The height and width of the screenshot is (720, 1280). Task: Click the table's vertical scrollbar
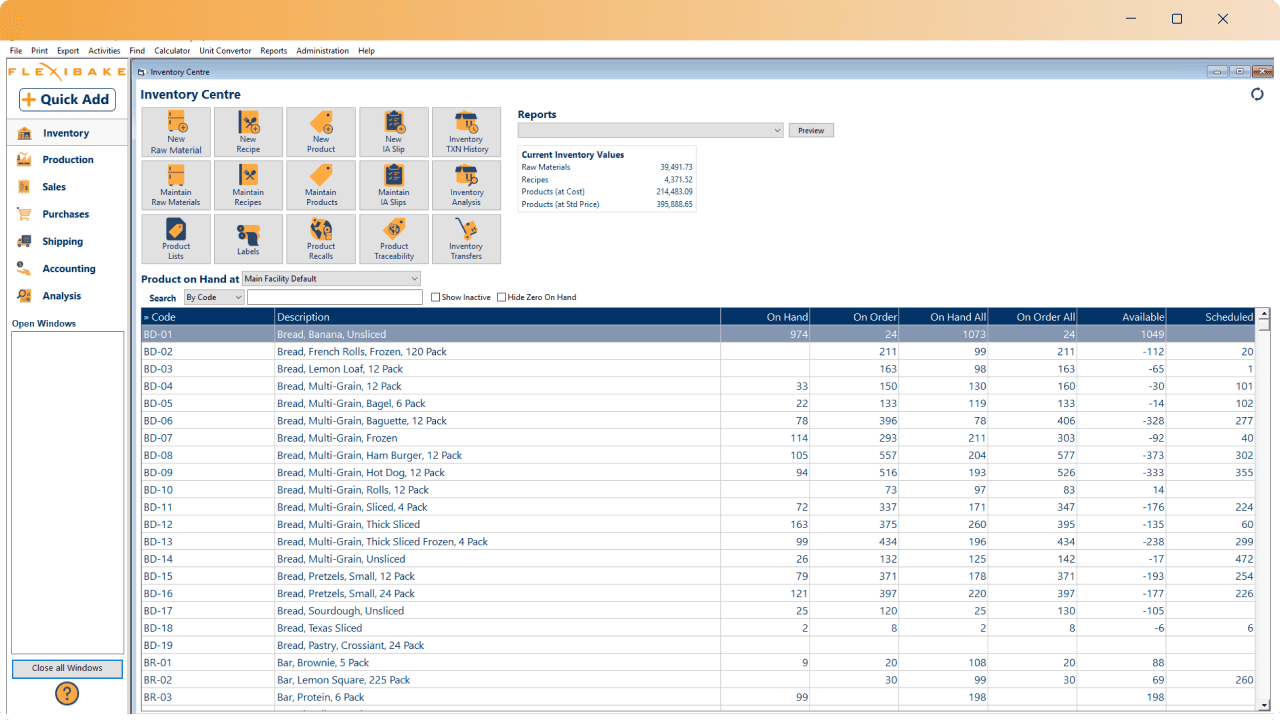tap(1263, 500)
